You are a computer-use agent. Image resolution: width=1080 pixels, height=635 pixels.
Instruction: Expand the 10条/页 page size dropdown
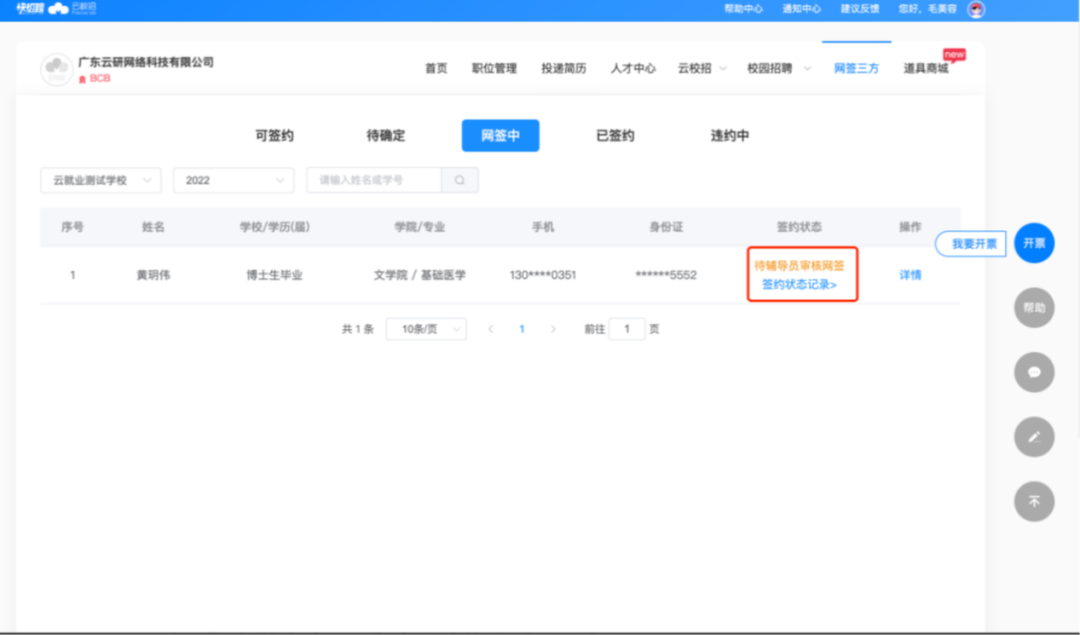click(426, 329)
